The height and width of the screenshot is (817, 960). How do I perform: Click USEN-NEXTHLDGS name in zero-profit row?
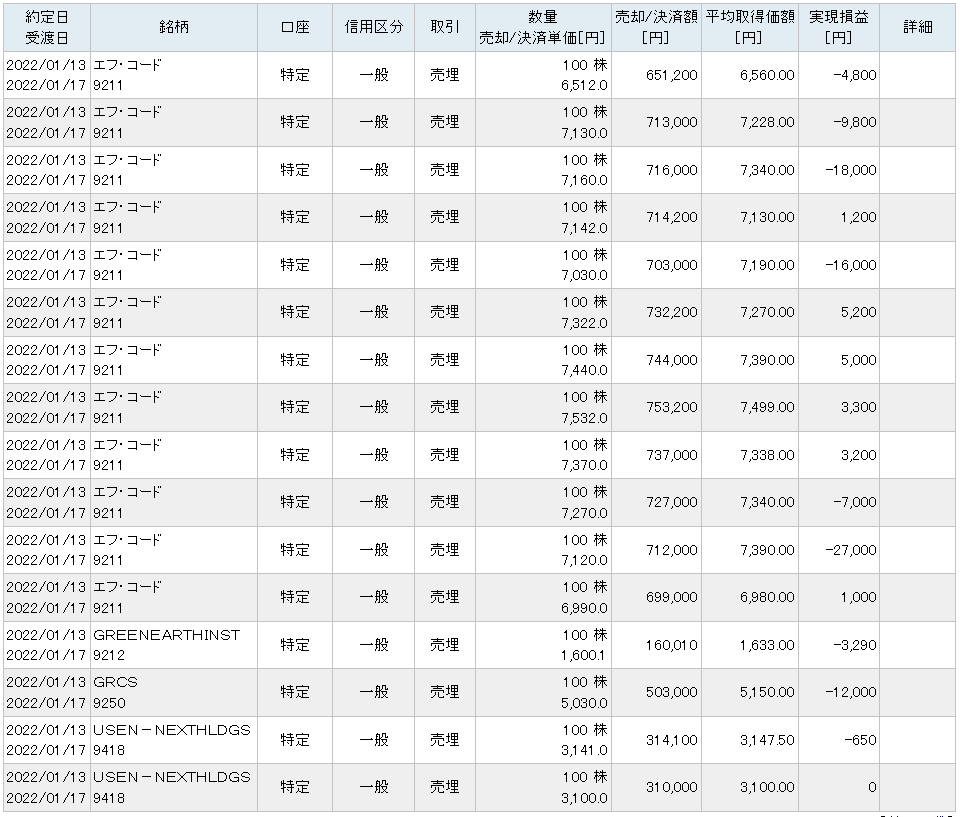click(x=172, y=777)
